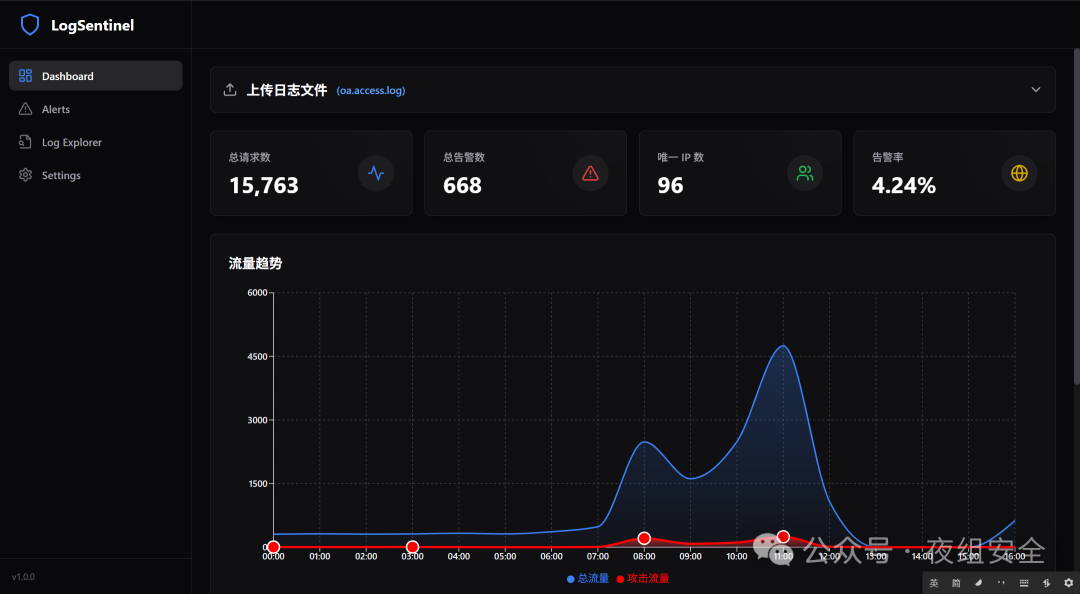Image resolution: width=1080 pixels, height=594 pixels.
Task: Select Dashboard in the left navigation
Action: [68, 75]
